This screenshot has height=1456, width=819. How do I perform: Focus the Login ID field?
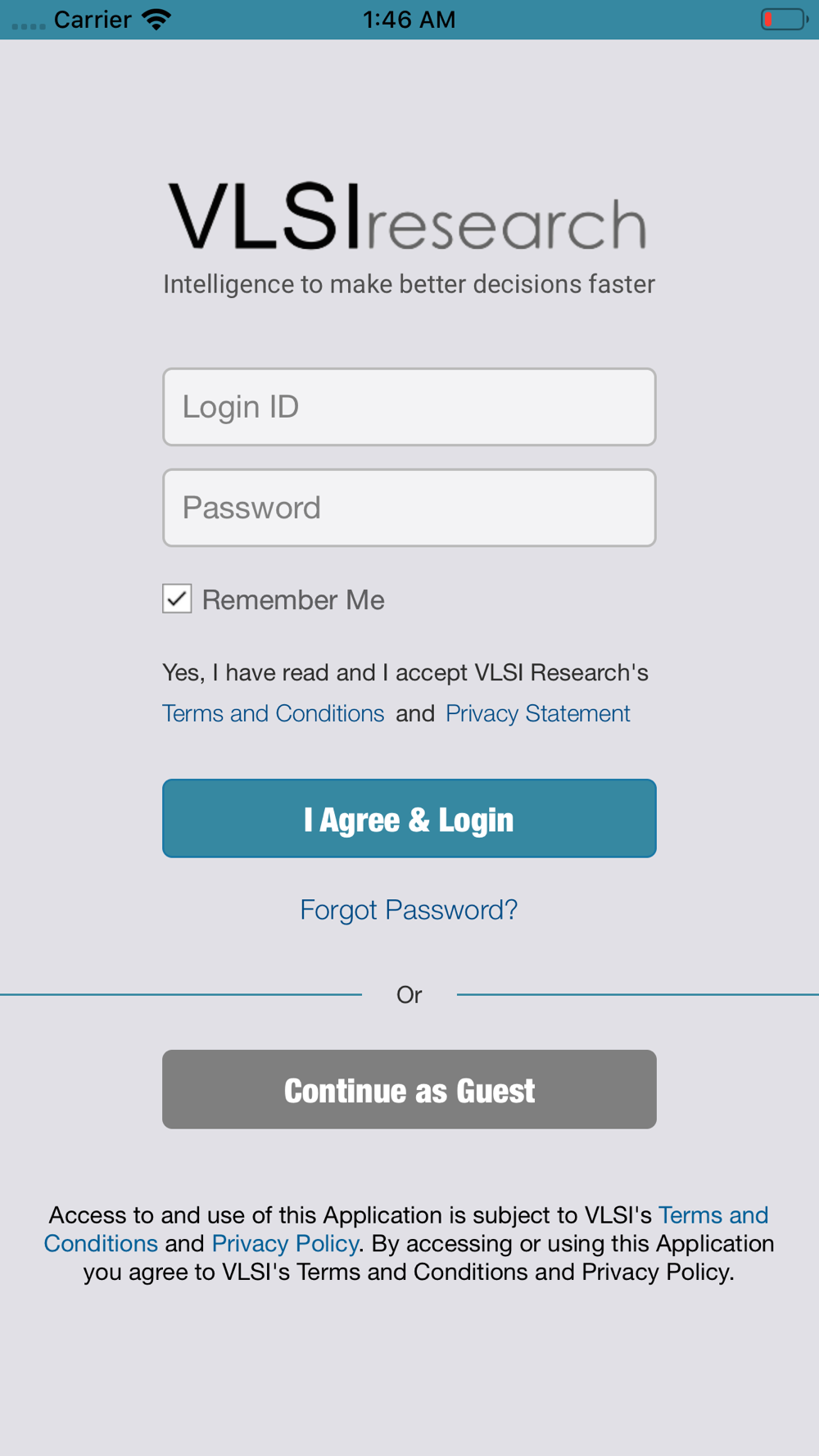pos(409,407)
